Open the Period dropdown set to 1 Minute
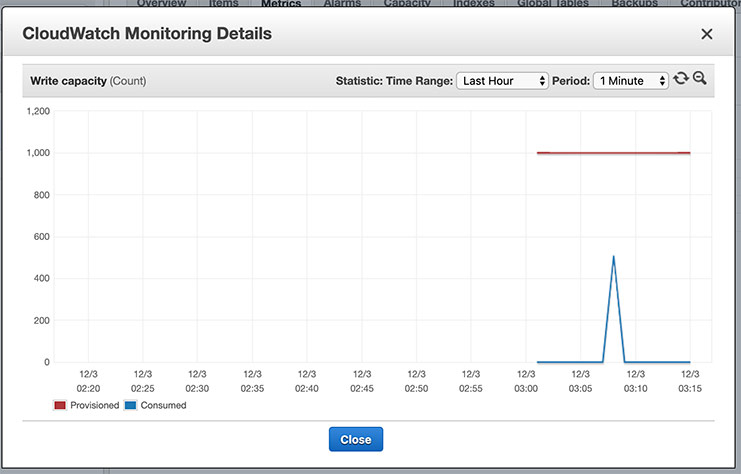 pyautogui.click(x=630, y=81)
